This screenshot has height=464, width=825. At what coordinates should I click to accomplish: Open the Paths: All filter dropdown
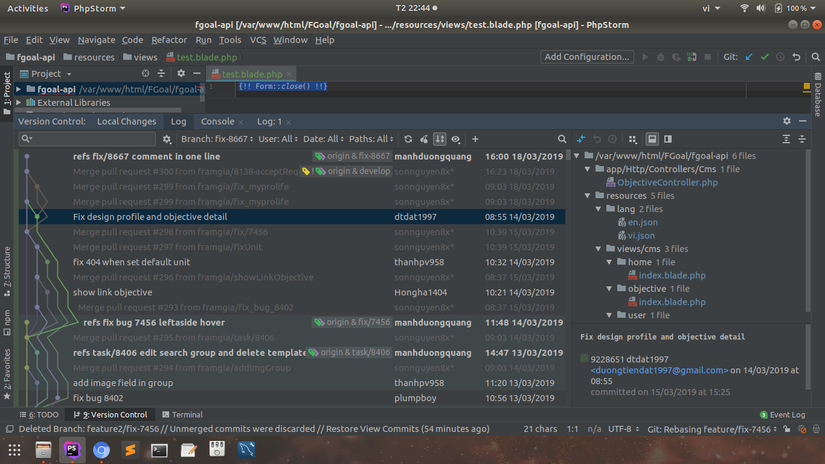coord(371,139)
